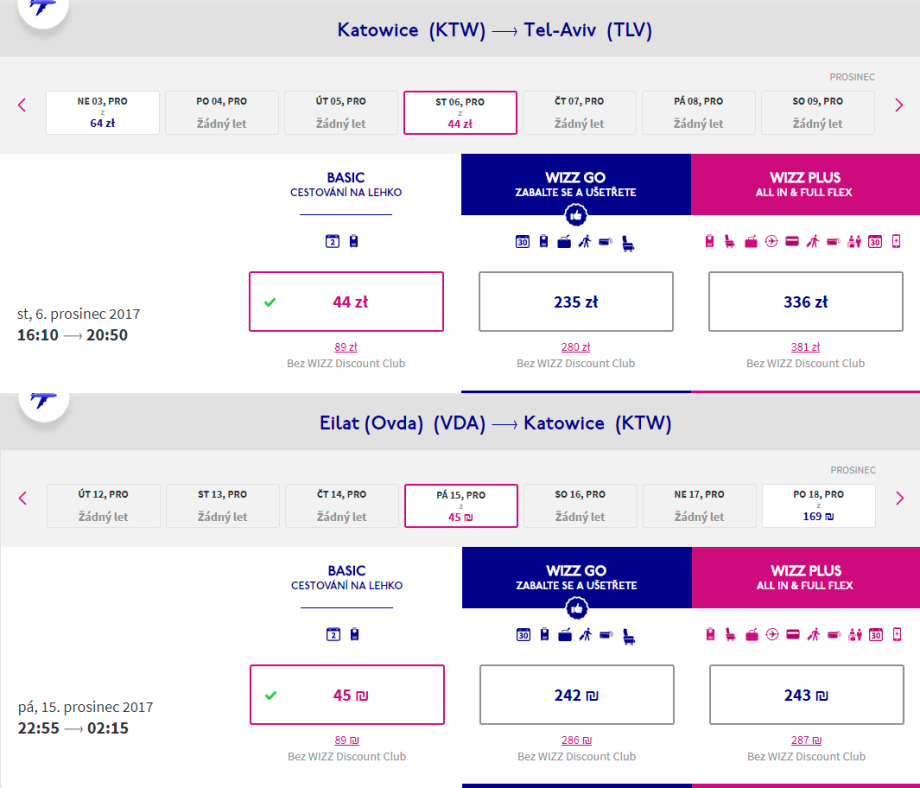
Task: Click phone icon under Tel-Aviv flight WIZZ PLUS
Action: click(896, 241)
